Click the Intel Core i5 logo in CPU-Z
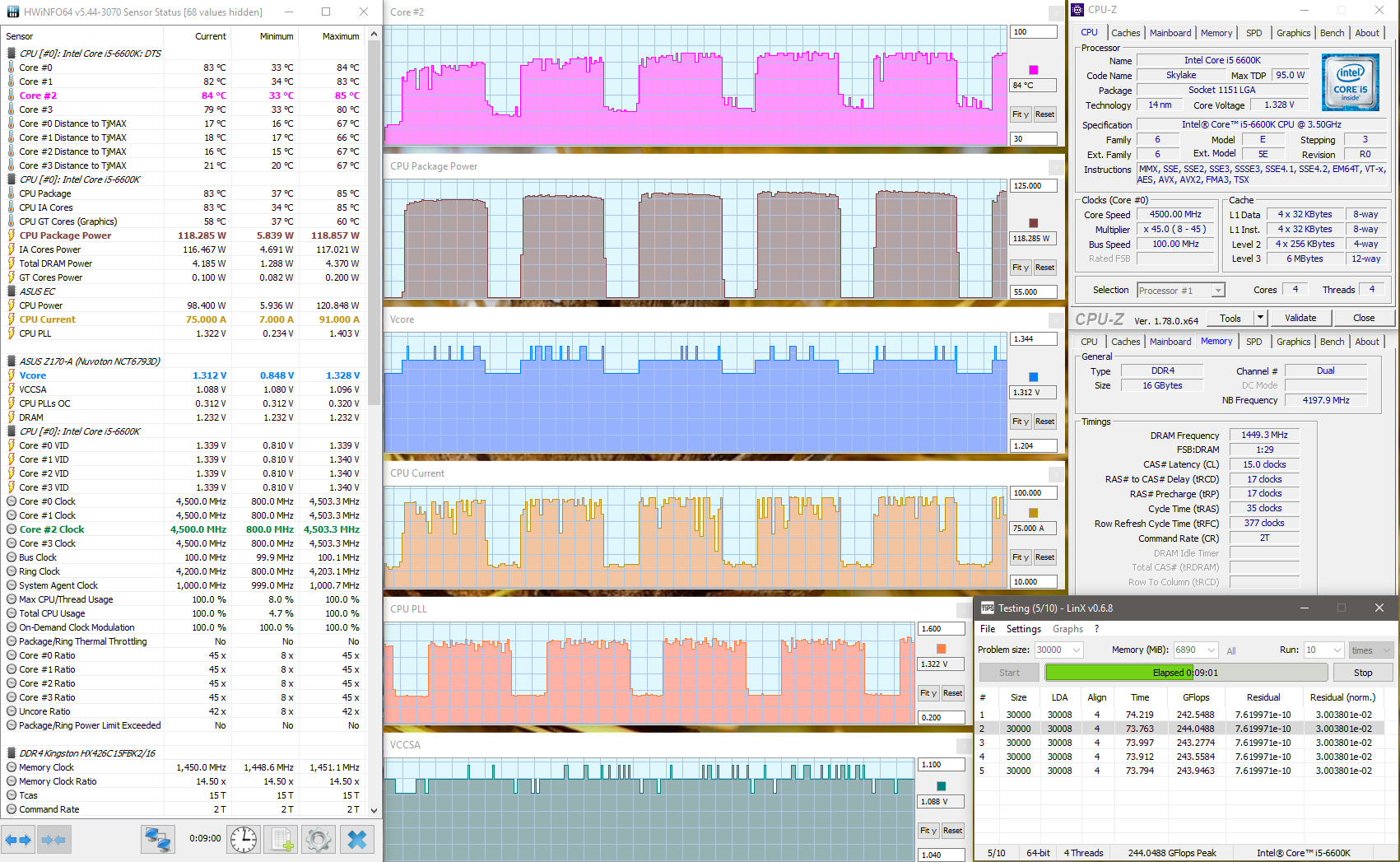 tap(1350, 82)
